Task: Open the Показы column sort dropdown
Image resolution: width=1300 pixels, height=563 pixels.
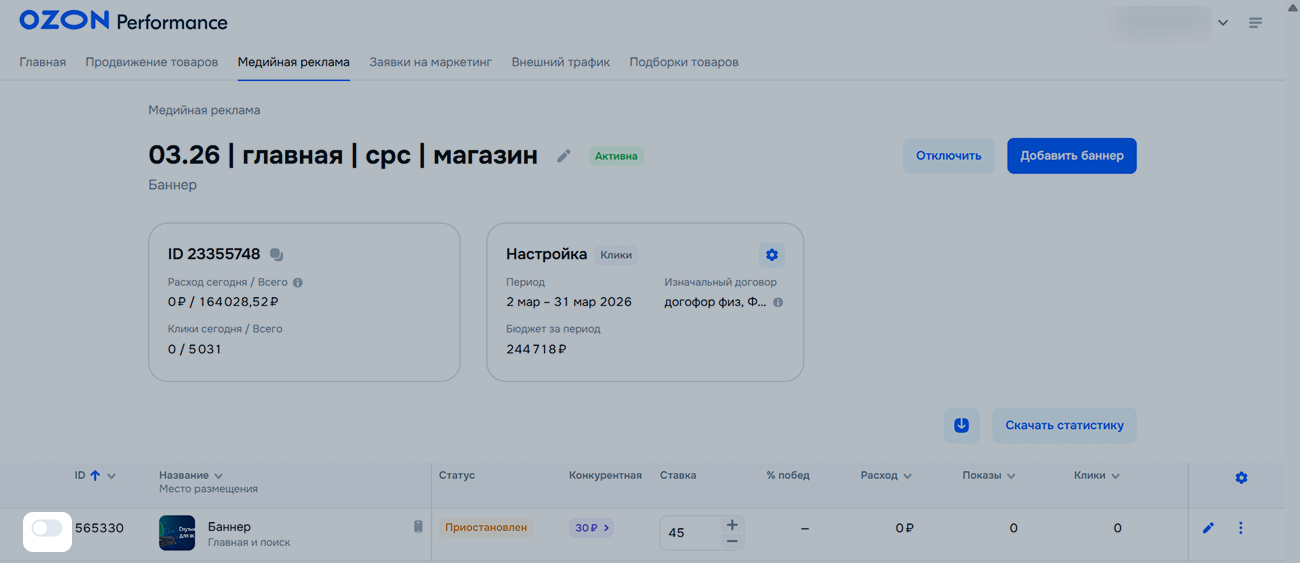Action: (1011, 476)
